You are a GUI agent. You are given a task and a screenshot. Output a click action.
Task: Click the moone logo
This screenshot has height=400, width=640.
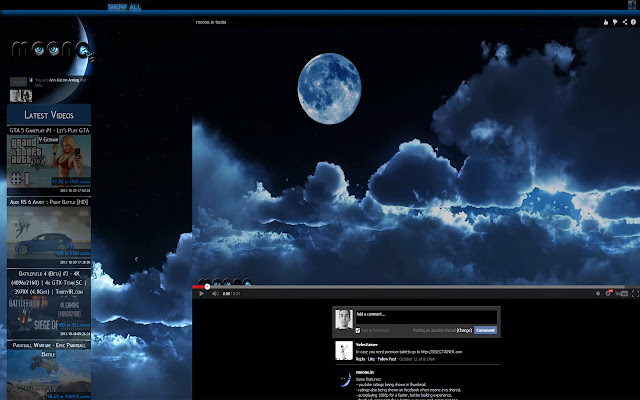click(53, 50)
